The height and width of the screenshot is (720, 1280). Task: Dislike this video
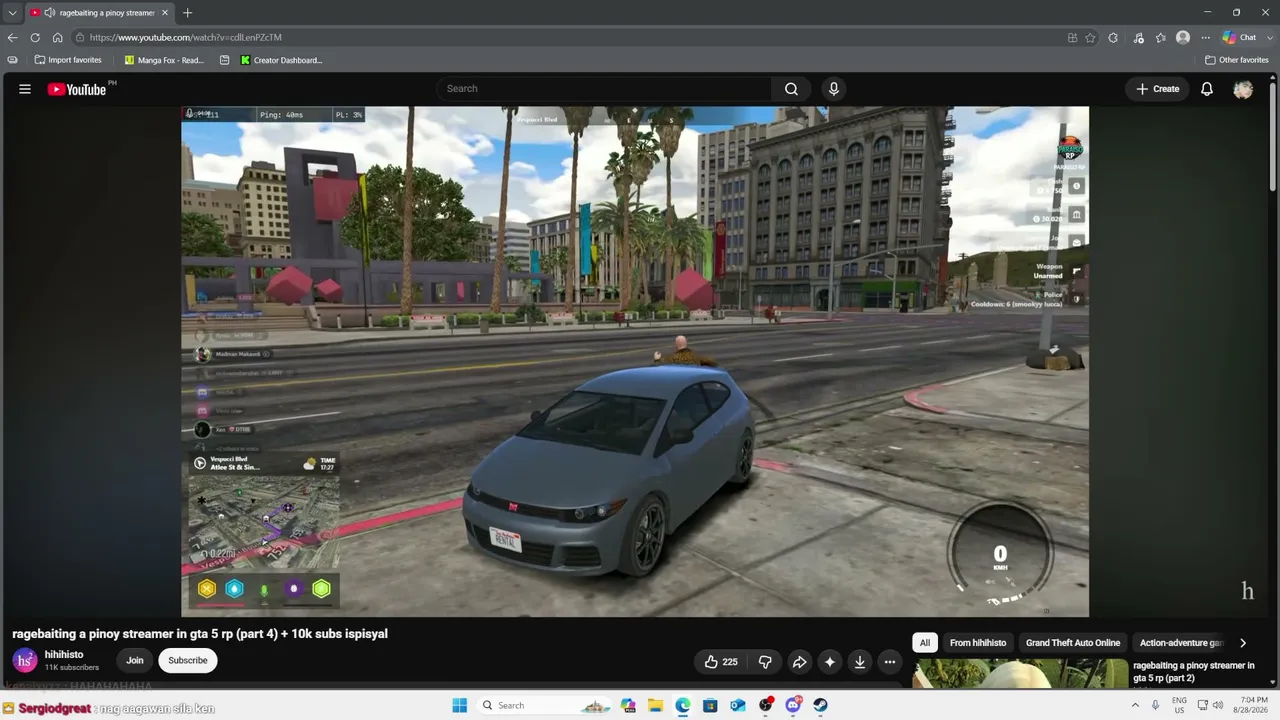pyautogui.click(x=765, y=662)
